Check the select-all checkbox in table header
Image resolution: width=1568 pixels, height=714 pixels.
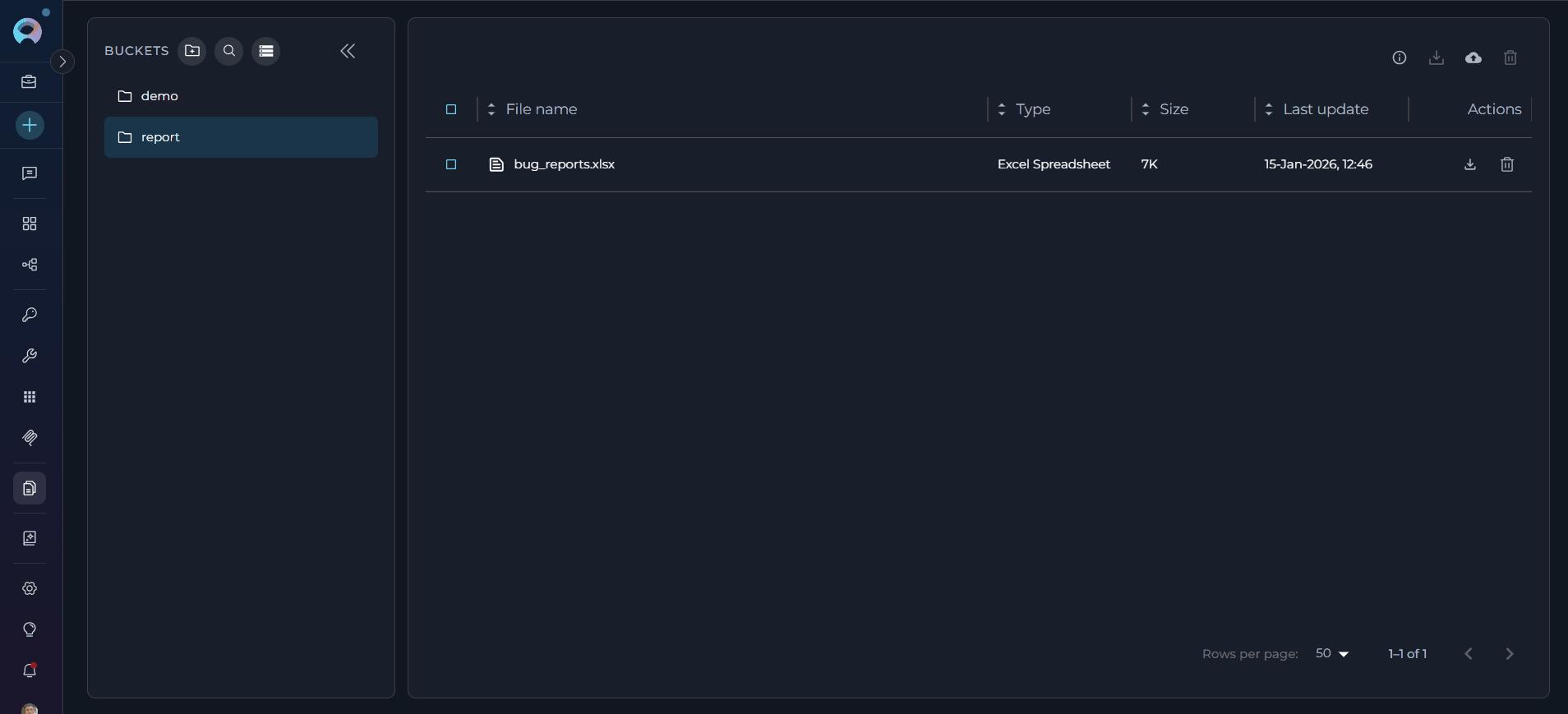click(x=451, y=109)
